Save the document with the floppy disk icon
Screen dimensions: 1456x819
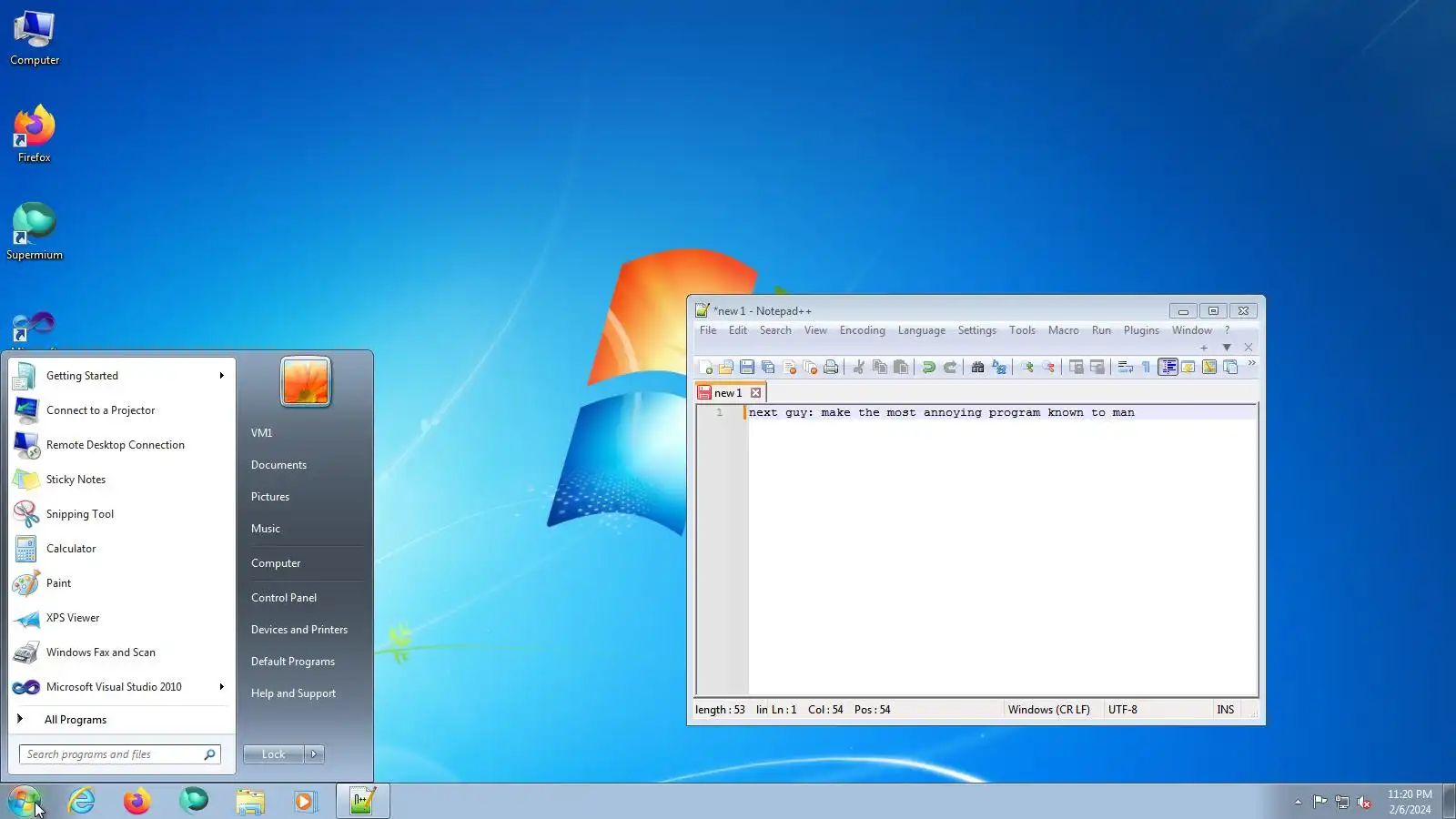(x=747, y=367)
